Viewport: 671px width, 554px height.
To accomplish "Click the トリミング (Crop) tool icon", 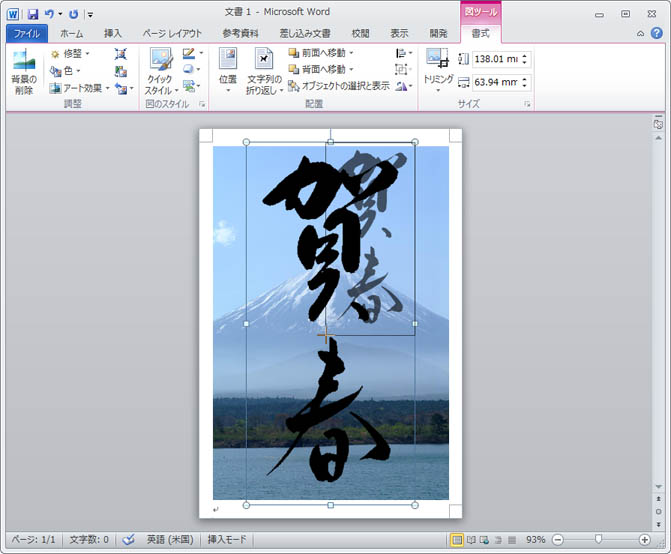I will click(x=437, y=62).
